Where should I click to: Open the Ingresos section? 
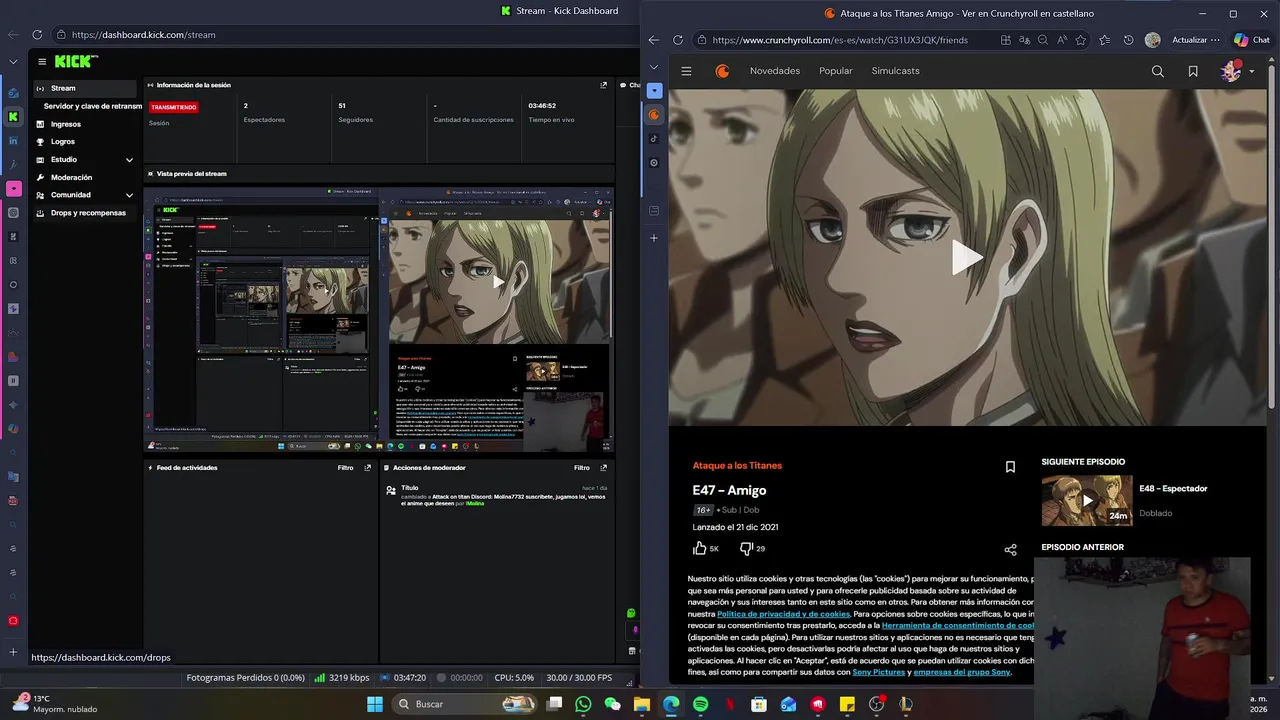[66, 124]
